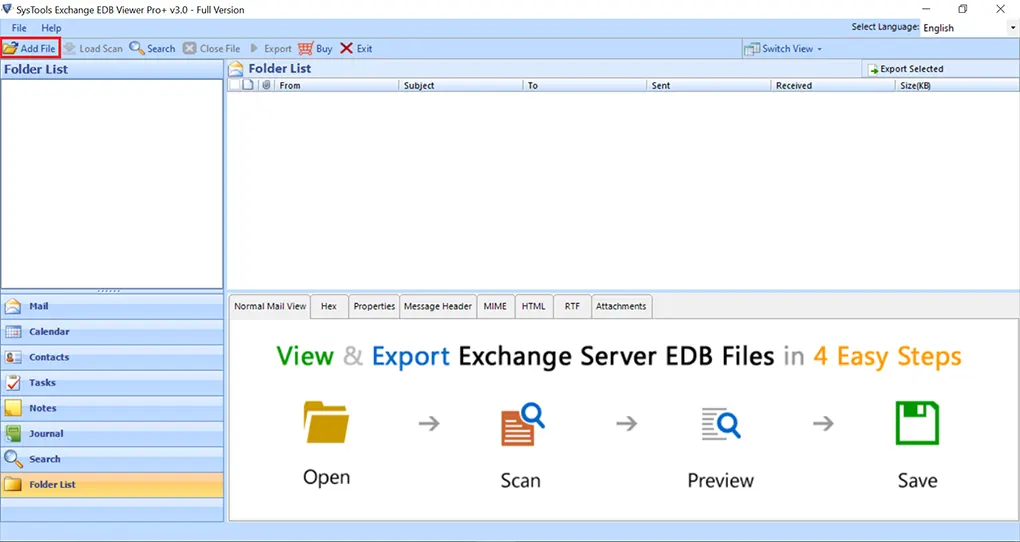Switch to the Message Header tab
This screenshot has height=542, width=1020.
click(438, 306)
